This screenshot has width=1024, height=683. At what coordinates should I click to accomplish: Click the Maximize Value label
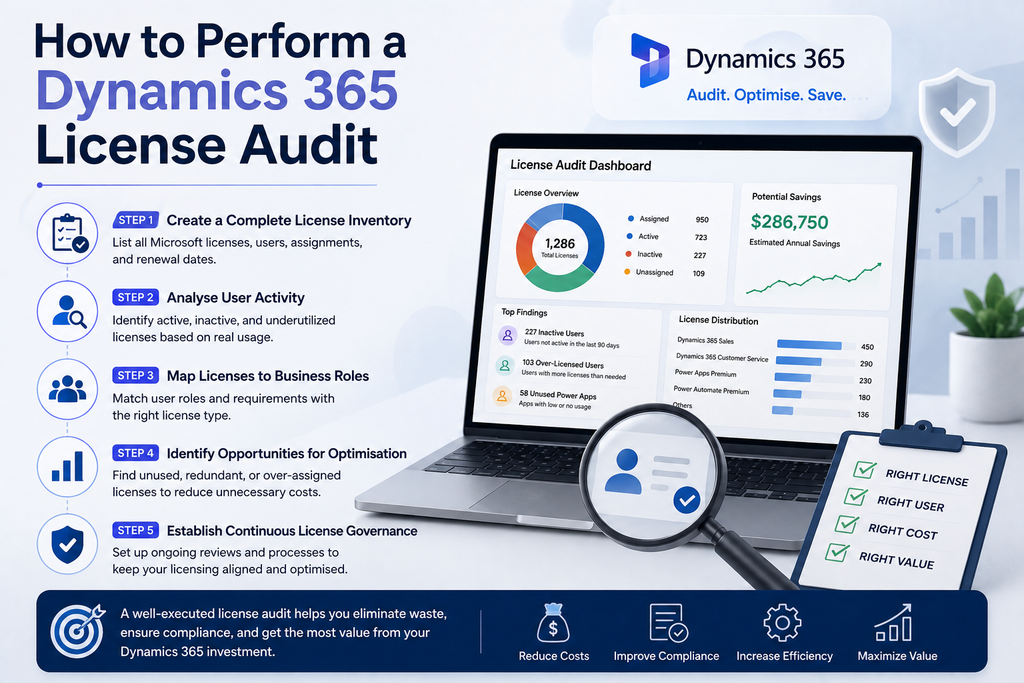click(x=897, y=656)
